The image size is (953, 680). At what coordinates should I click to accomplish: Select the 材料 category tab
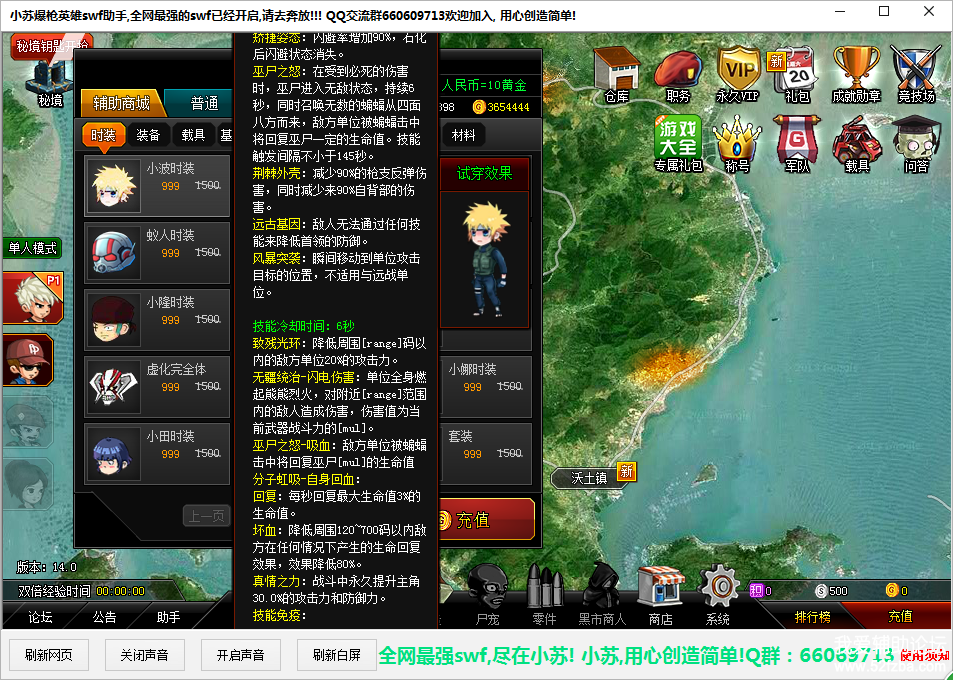click(464, 135)
